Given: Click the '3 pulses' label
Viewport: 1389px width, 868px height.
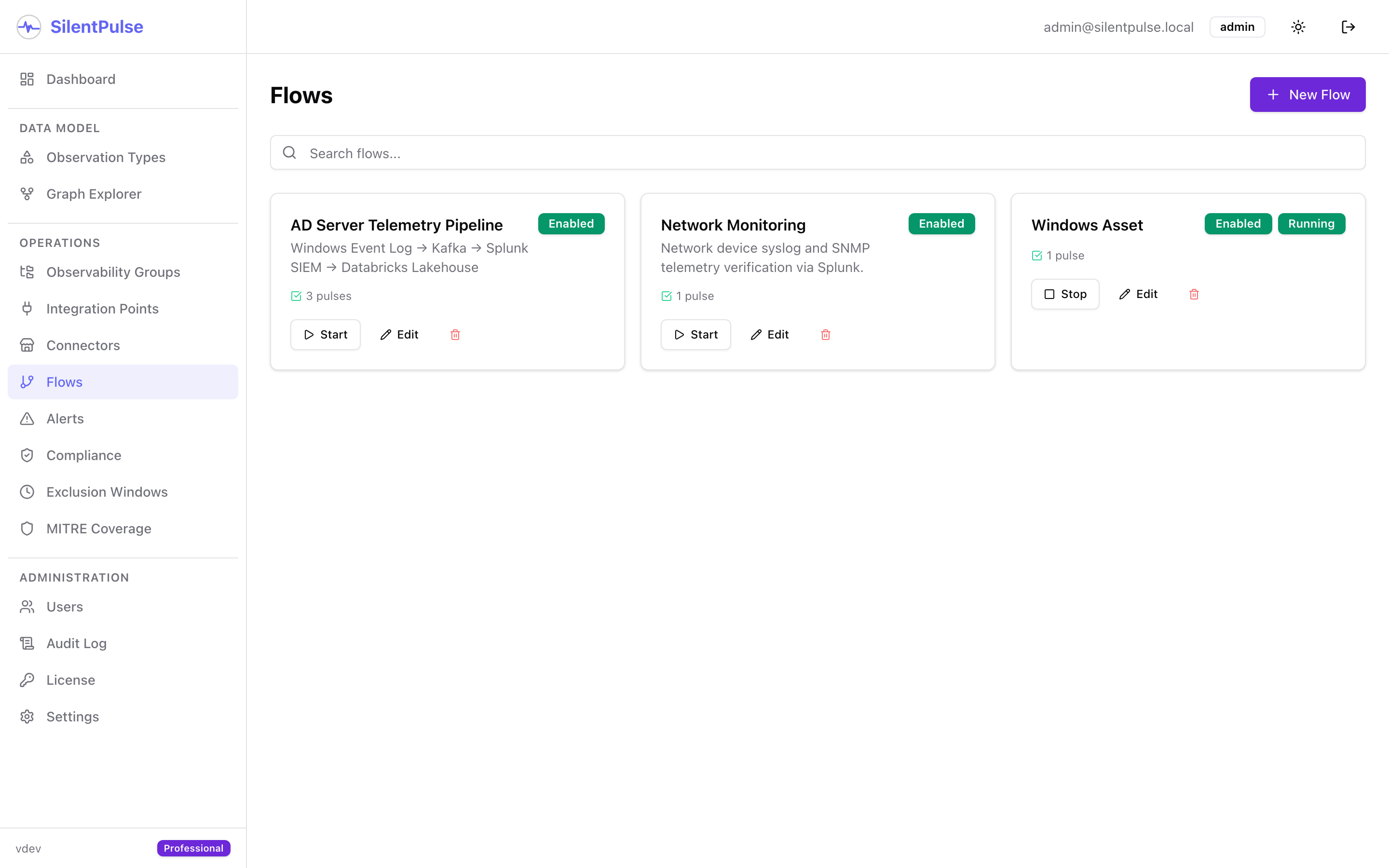Looking at the screenshot, I should click(x=328, y=296).
